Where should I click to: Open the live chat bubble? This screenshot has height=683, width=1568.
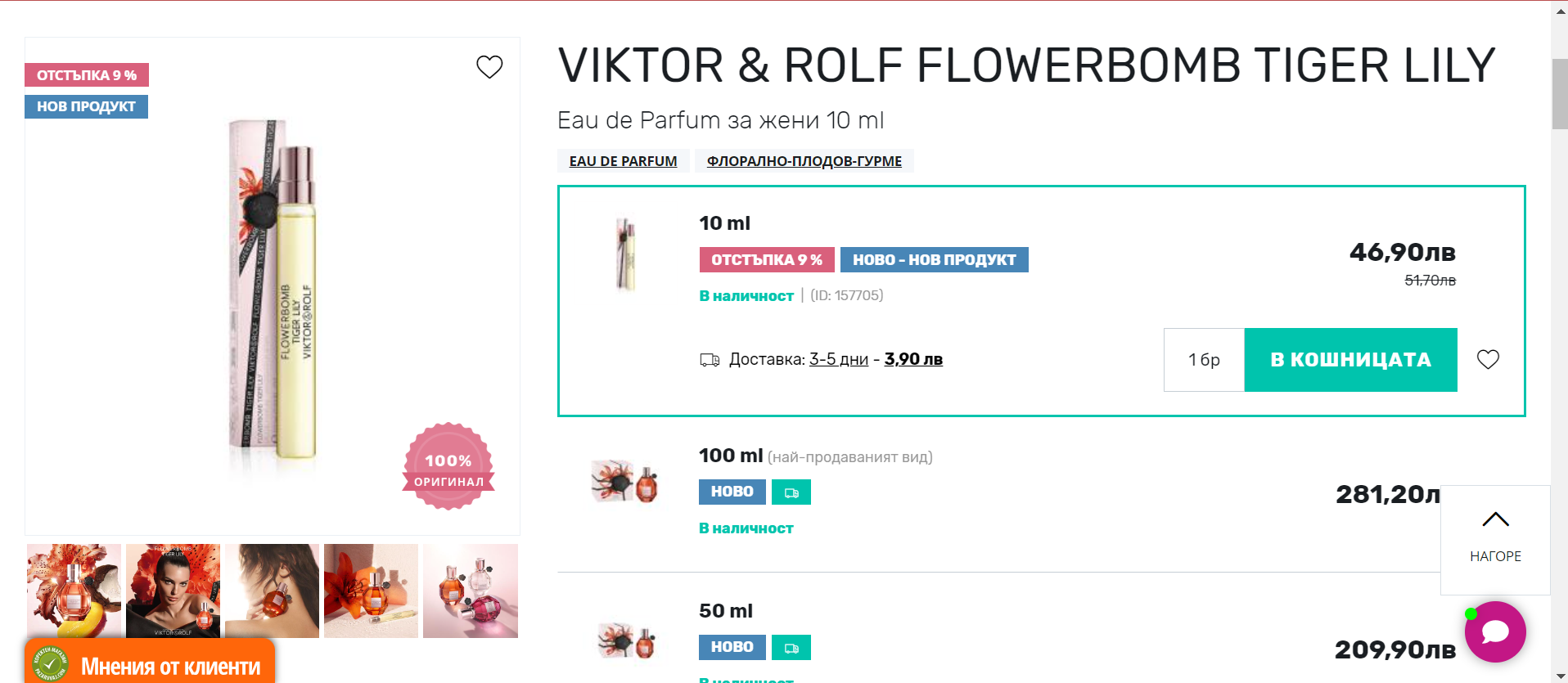[x=1495, y=631]
